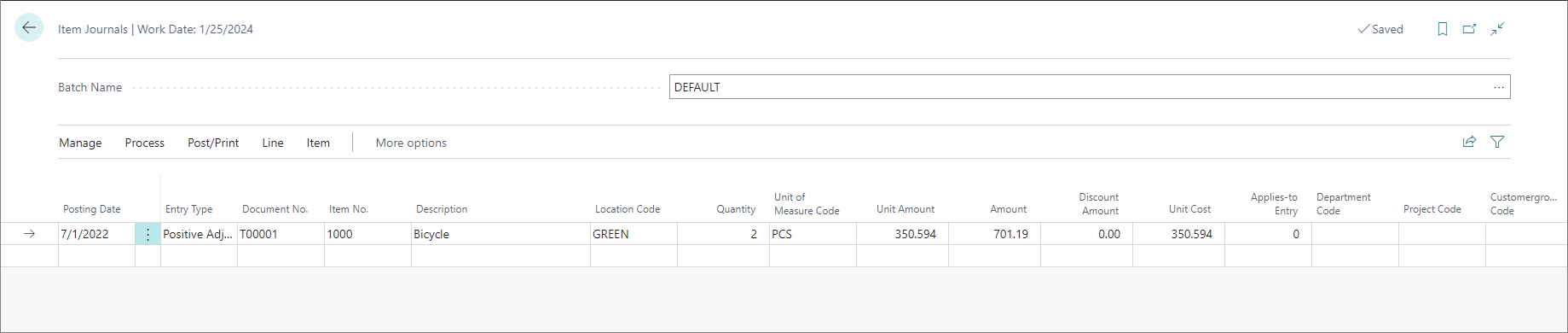Click Unit of Measure Code header
The image size is (1568, 333).
pos(807,204)
